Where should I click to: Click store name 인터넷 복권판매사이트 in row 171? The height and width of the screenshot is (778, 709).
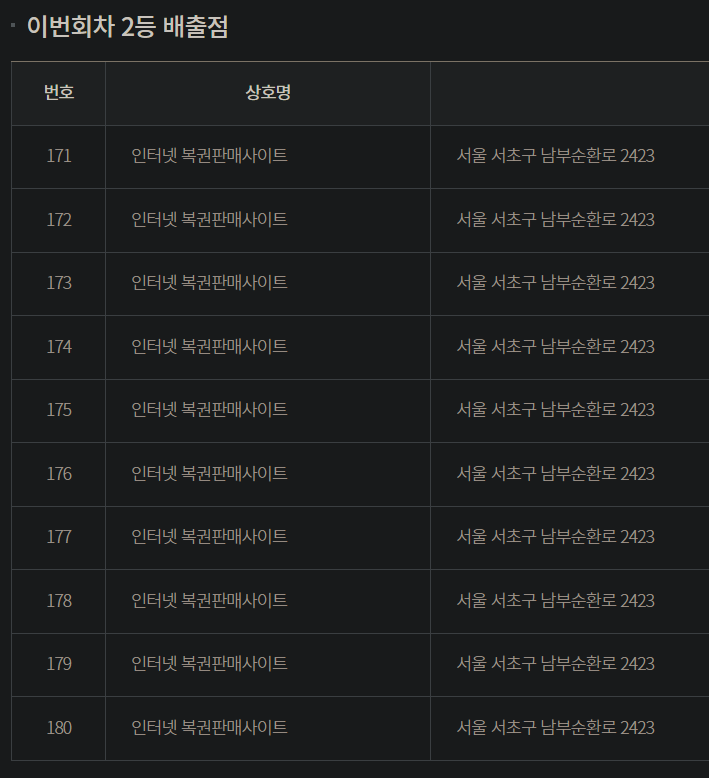pos(209,156)
